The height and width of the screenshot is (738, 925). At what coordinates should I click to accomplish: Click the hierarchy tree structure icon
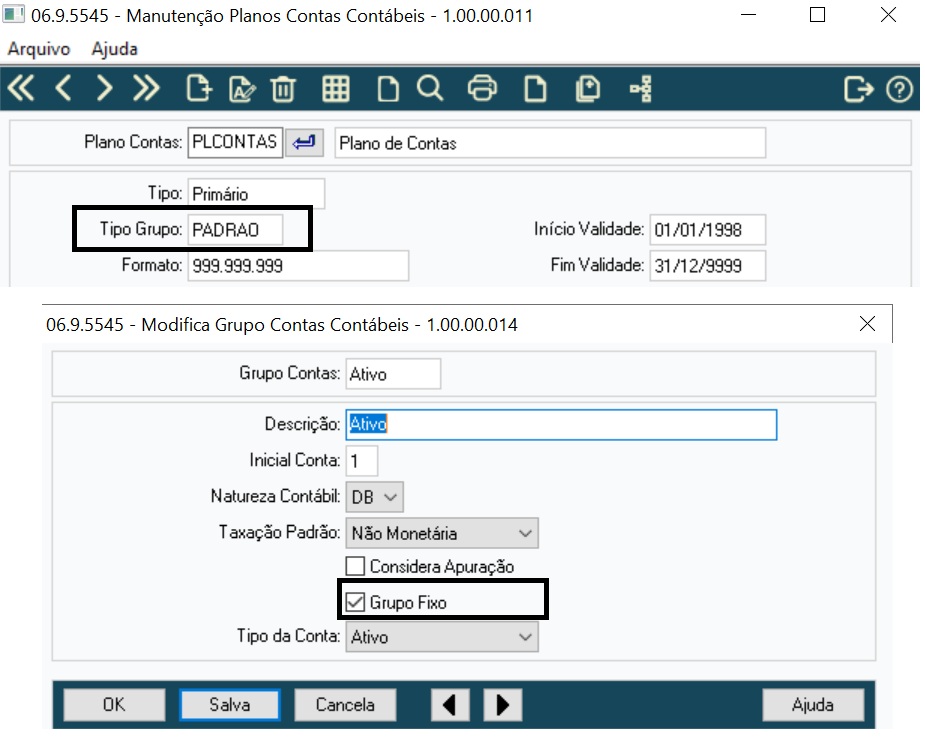(x=641, y=89)
